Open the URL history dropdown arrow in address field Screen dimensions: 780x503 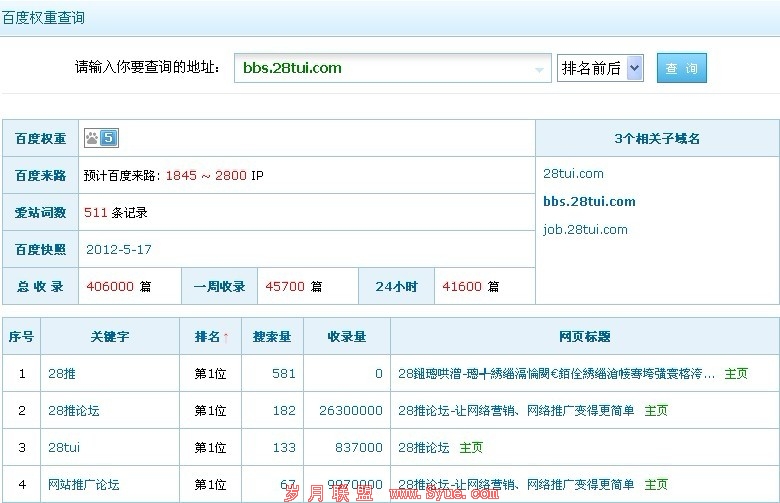pos(539,70)
